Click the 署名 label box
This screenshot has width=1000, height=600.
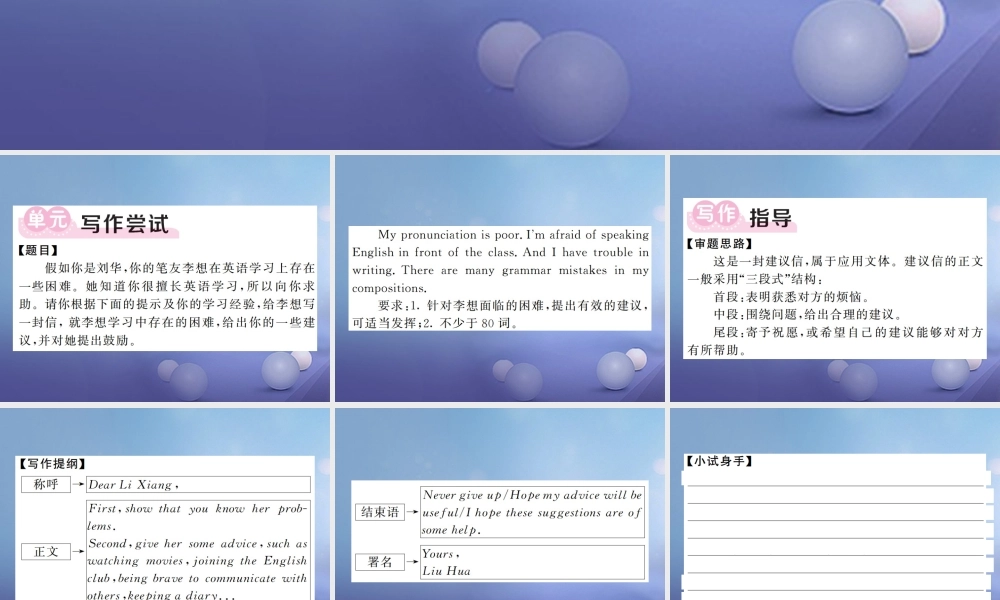[379, 562]
